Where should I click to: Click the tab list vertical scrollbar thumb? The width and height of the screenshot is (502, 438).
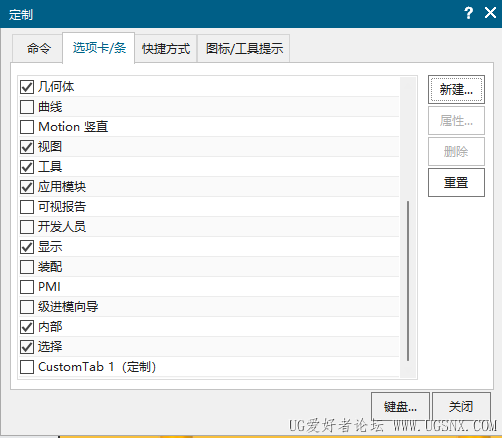coord(408,281)
